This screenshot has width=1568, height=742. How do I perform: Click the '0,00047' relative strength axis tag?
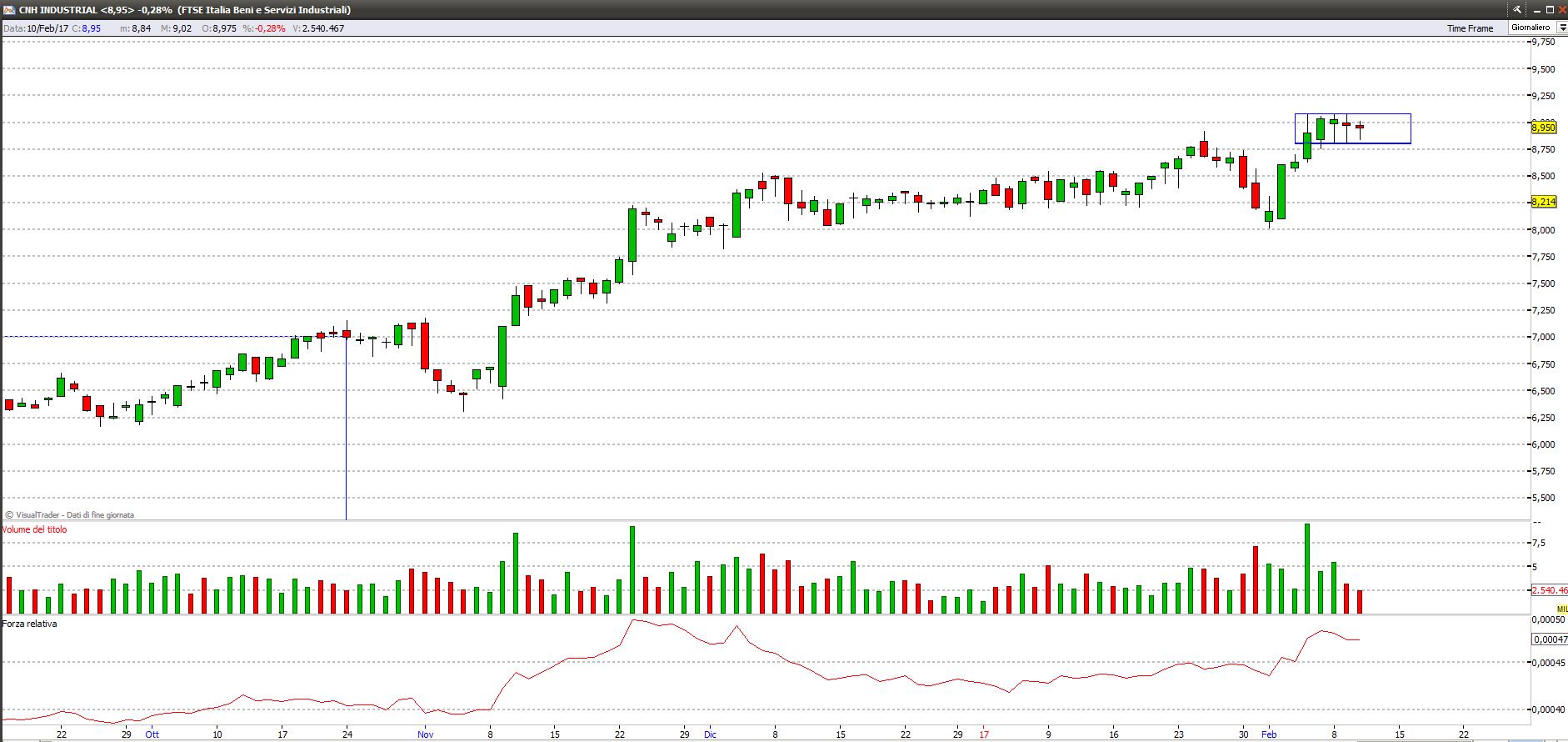coord(1550,639)
